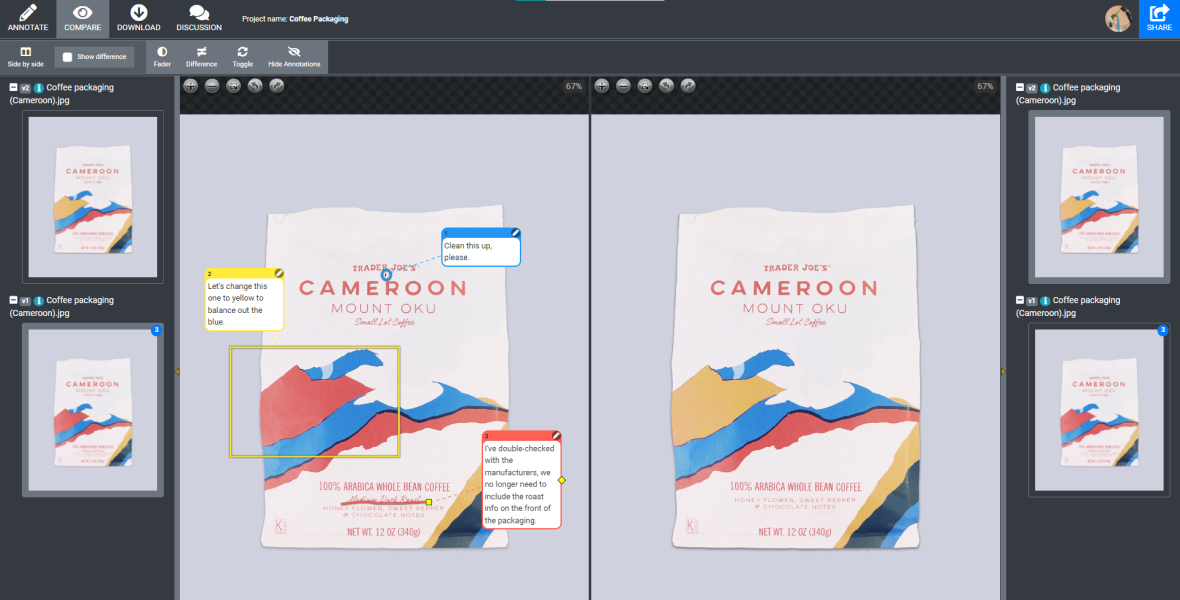The height and width of the screenshot is (600, 1180).
Task: Open the 'Clean this up, please' comment
Action: tap(481, 248)
